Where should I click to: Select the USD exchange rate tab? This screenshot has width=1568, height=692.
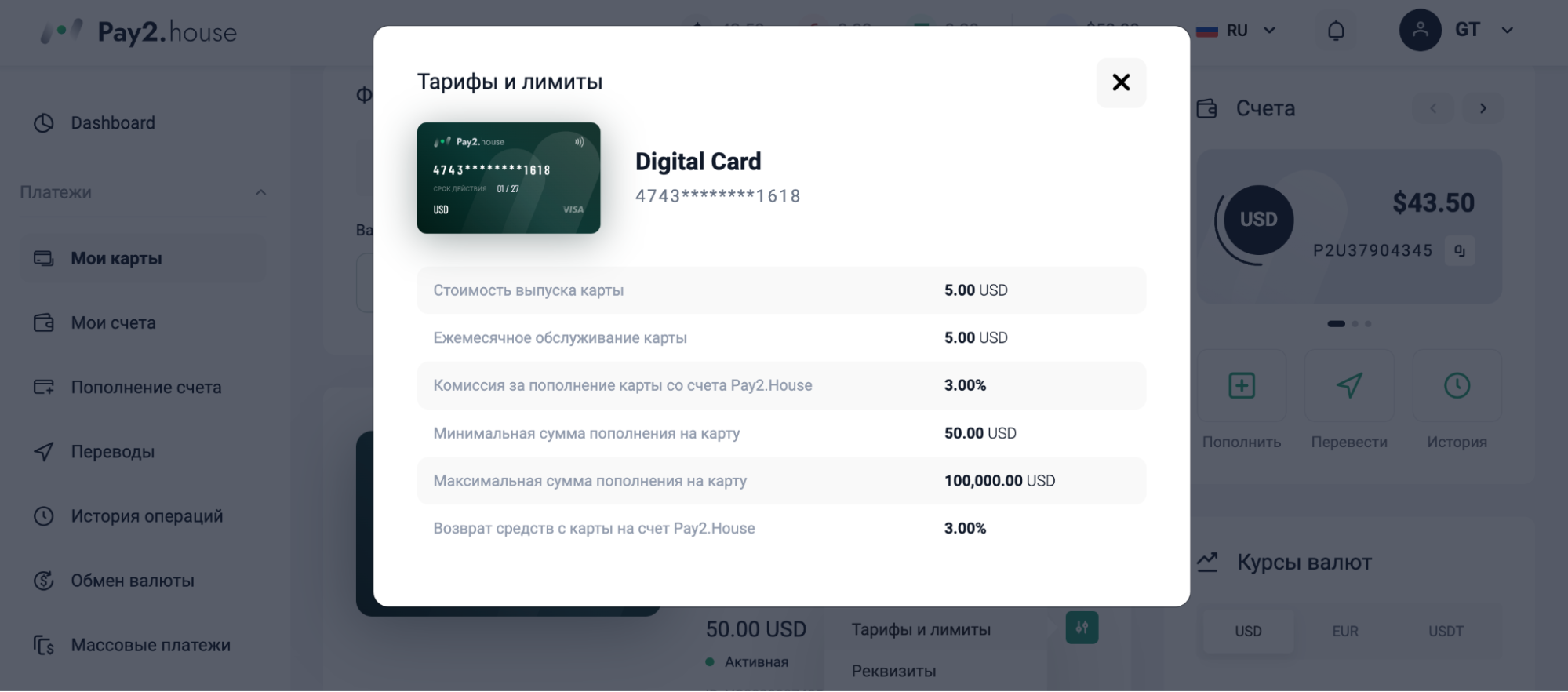tap(1248, 631)
